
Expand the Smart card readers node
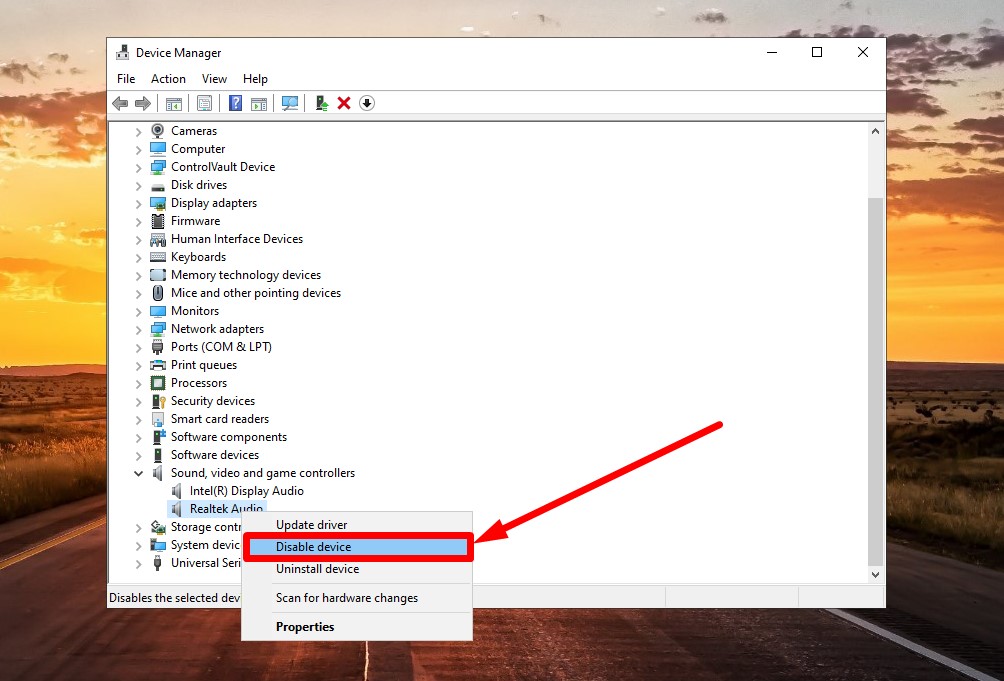tap(138, 419)
